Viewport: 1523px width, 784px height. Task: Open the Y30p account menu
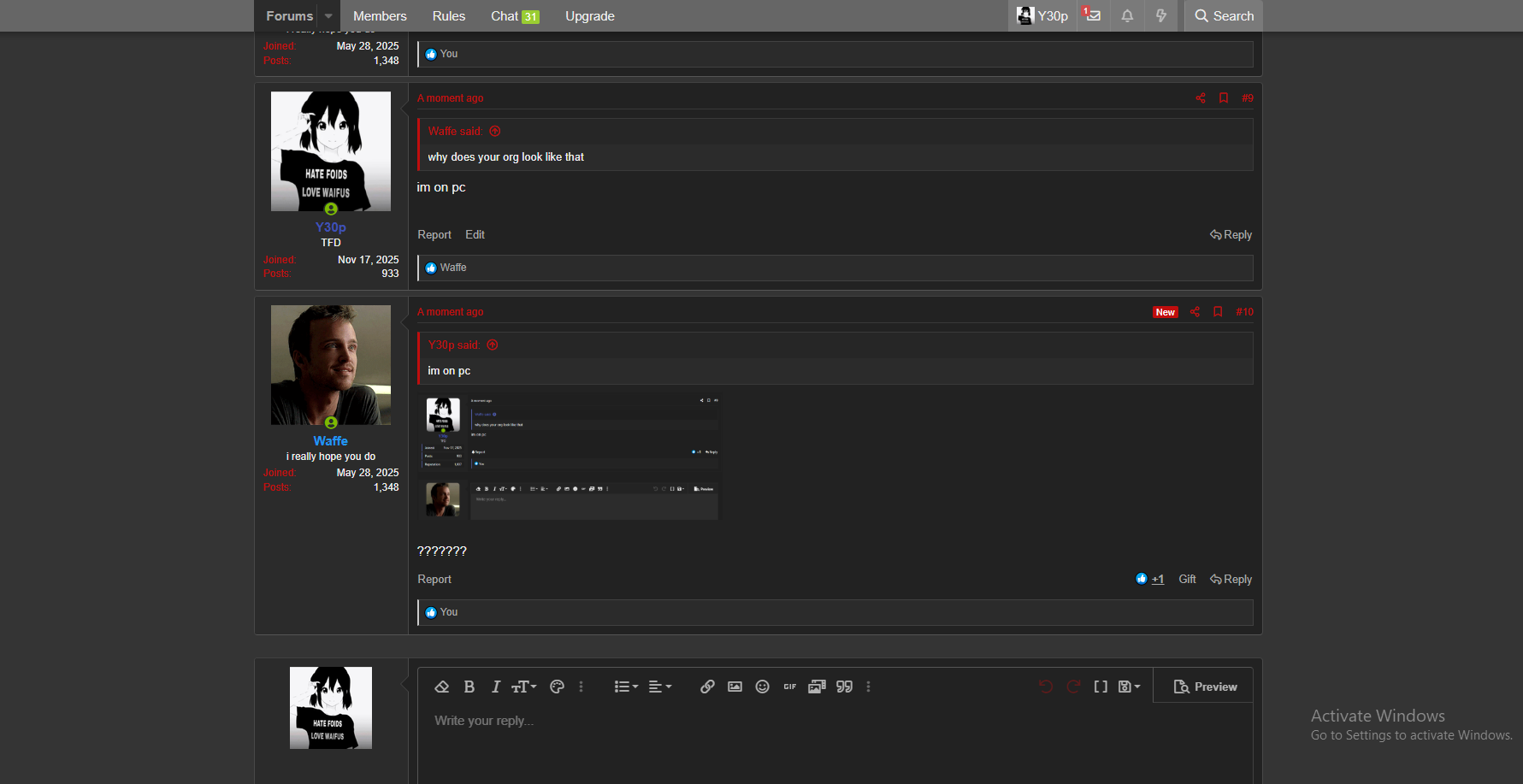pos(1042,15)
